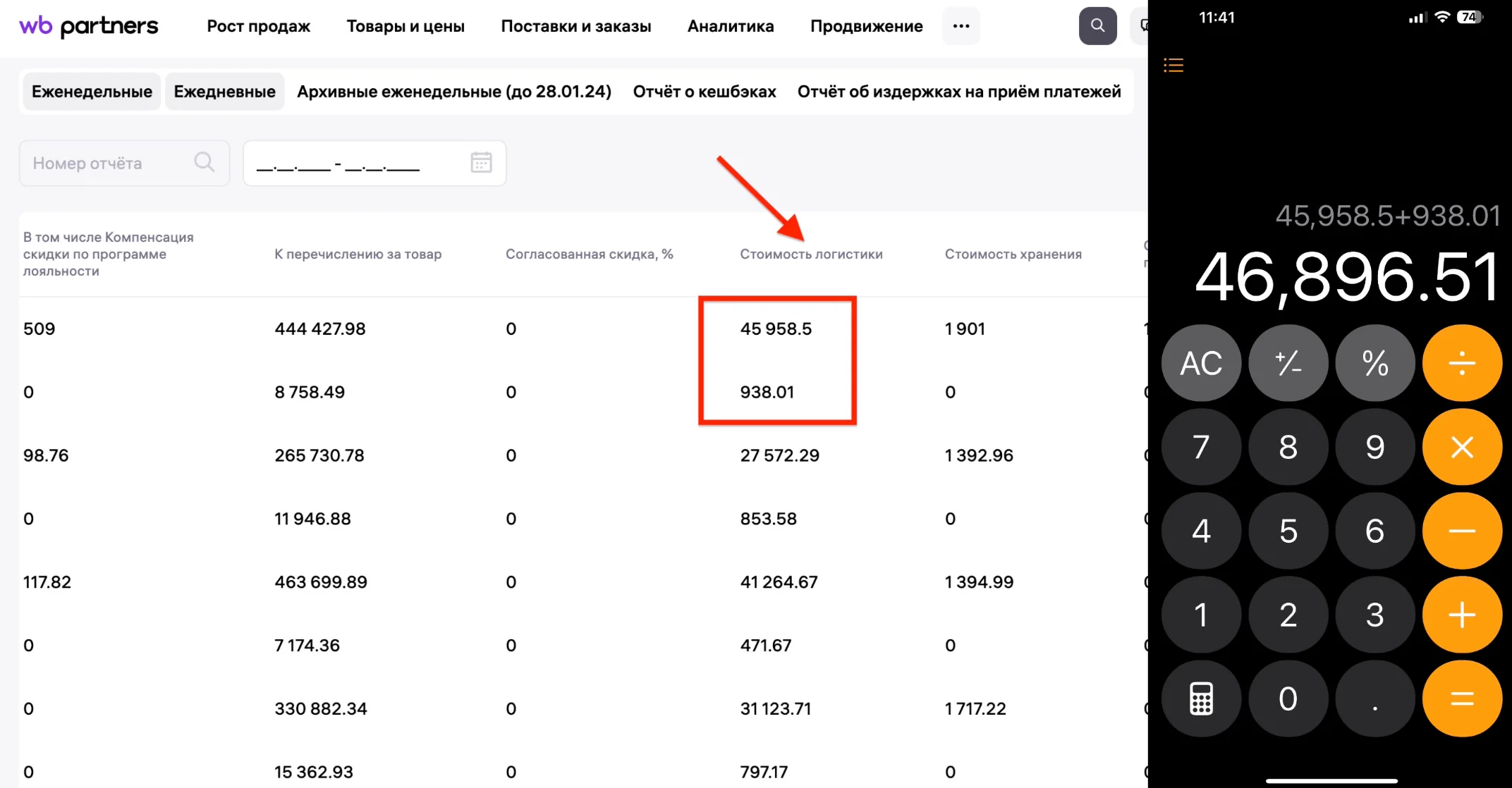This screenshot has height=788, width=1512.
Task: Switch to the Еженедельные tab
Action: (92, 92)
